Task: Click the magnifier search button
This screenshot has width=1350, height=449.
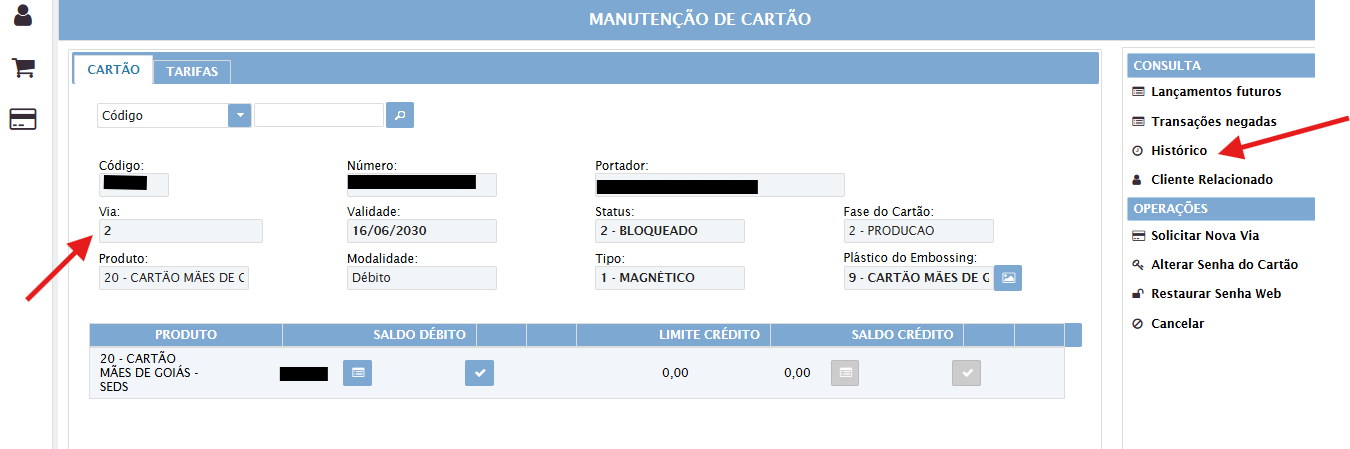Action: tap(400, 116)
